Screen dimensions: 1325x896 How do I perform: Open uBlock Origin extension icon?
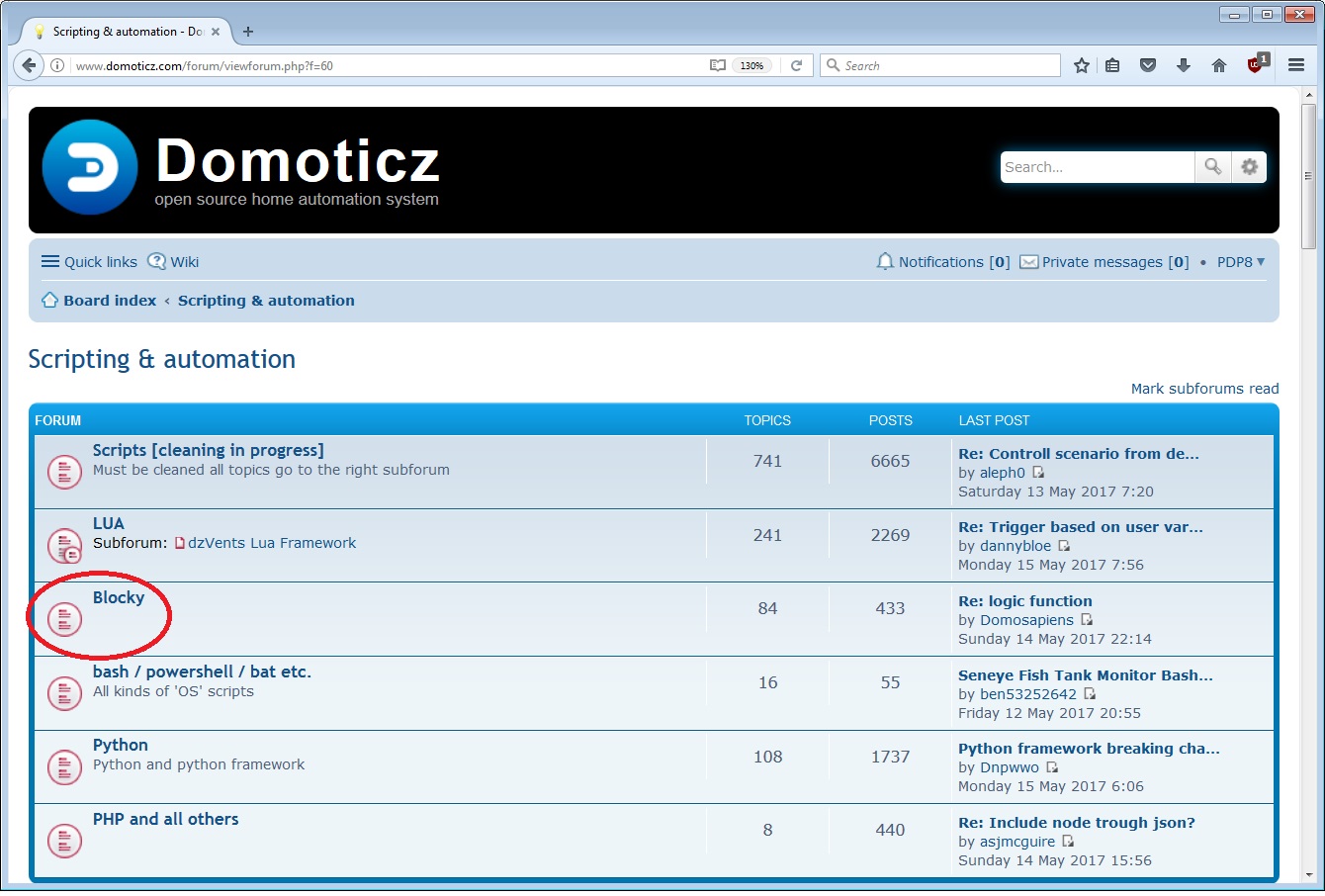click(1257, 63)
